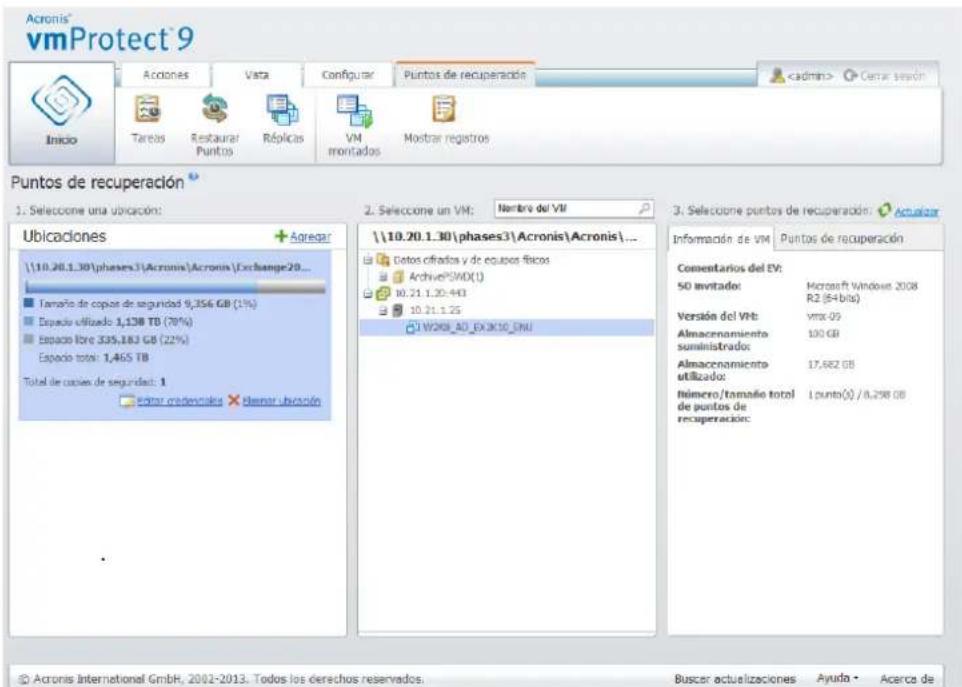Screen dimensions: 962x687
Task: Click the 1 punto(s) recovery points value
Action: pos(856,394)
